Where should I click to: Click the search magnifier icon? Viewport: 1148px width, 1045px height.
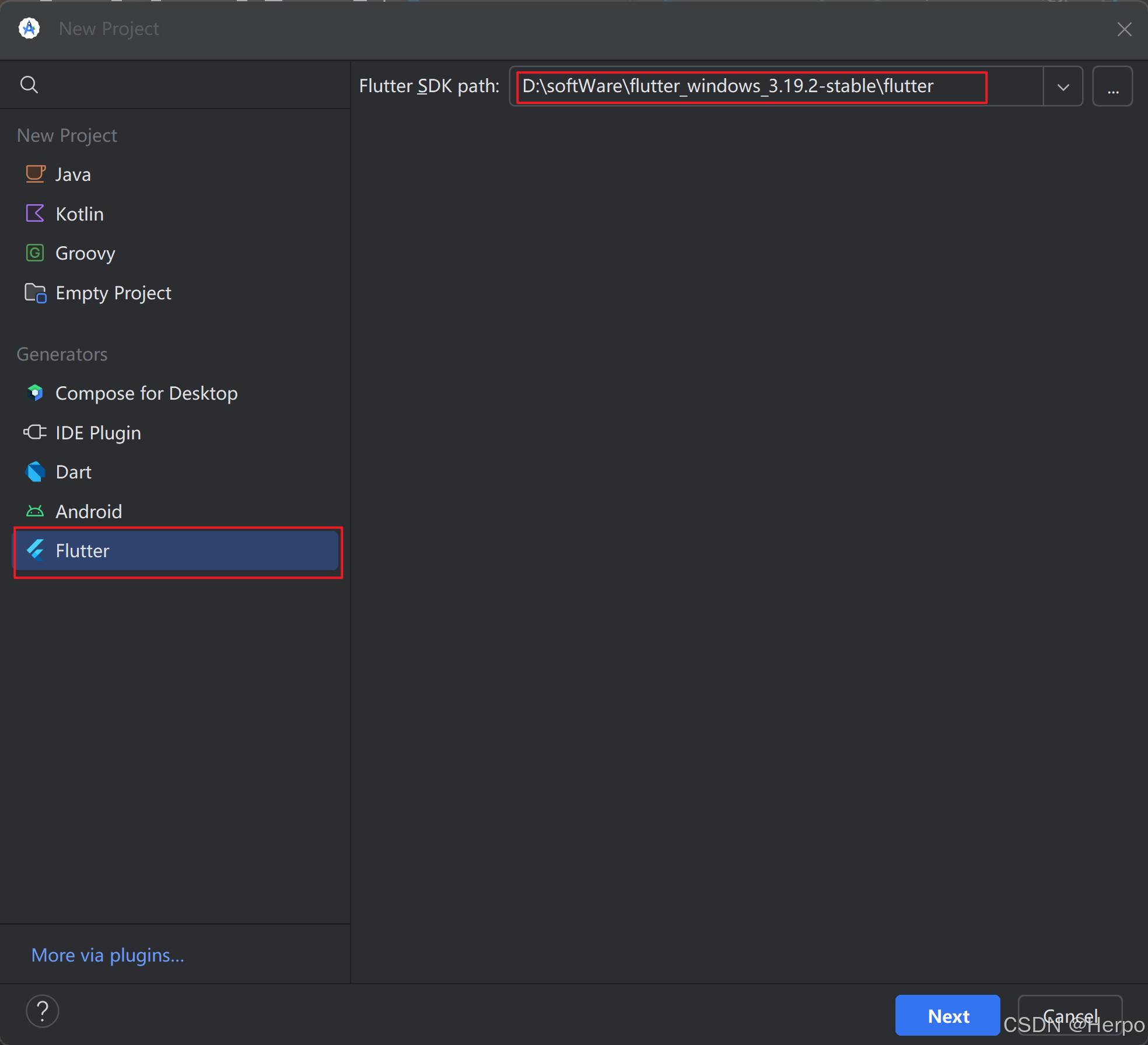[29, 85]
